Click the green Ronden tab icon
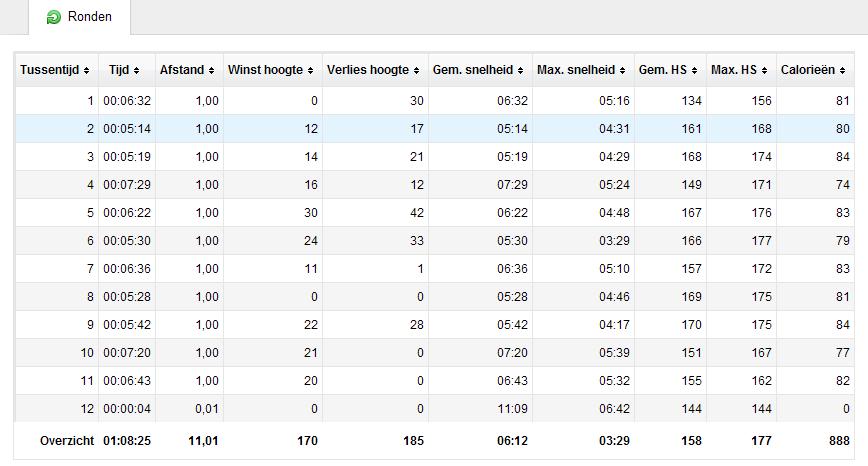This screenshot has width=868, height=466. click(x=54, y=17)
